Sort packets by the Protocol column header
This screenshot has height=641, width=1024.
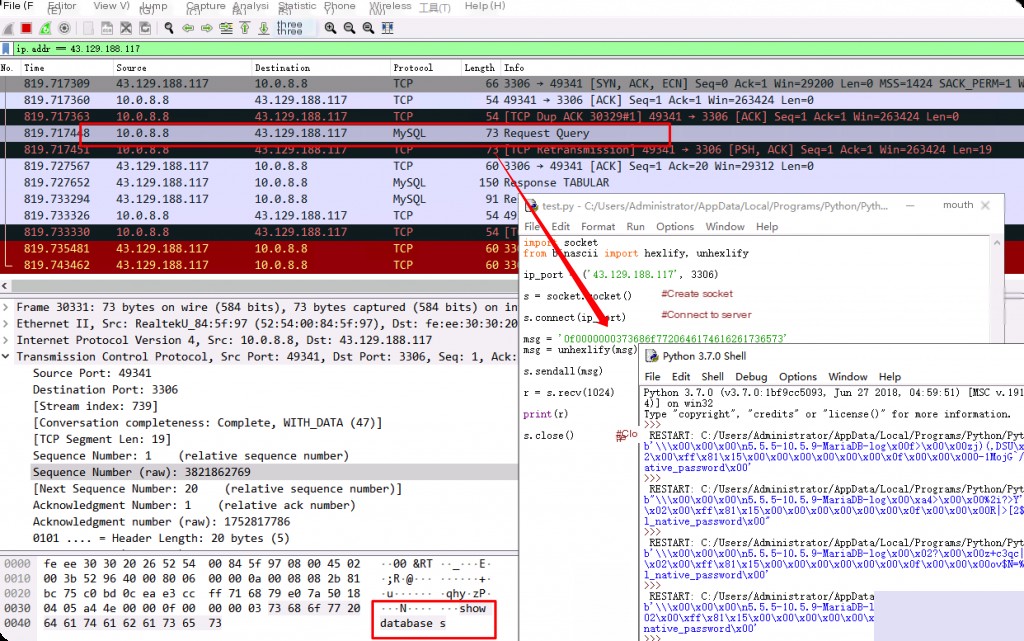[413, 68]
